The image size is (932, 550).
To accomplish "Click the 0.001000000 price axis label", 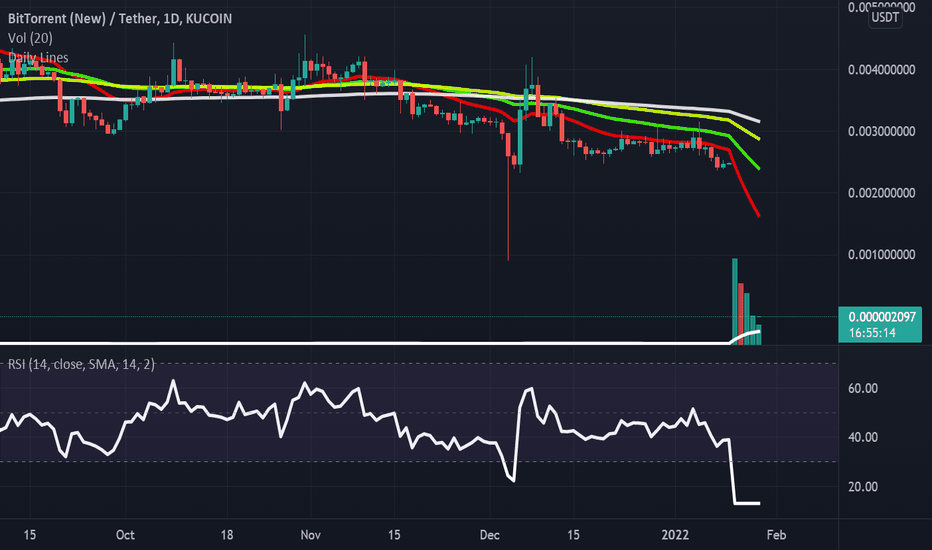I will [x=881, y=254].
